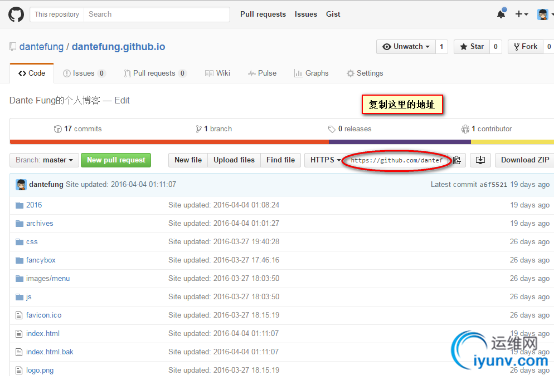Click Issues in the top navigation
This screenshot has width=554, height=377.
(x=306, y=14)
